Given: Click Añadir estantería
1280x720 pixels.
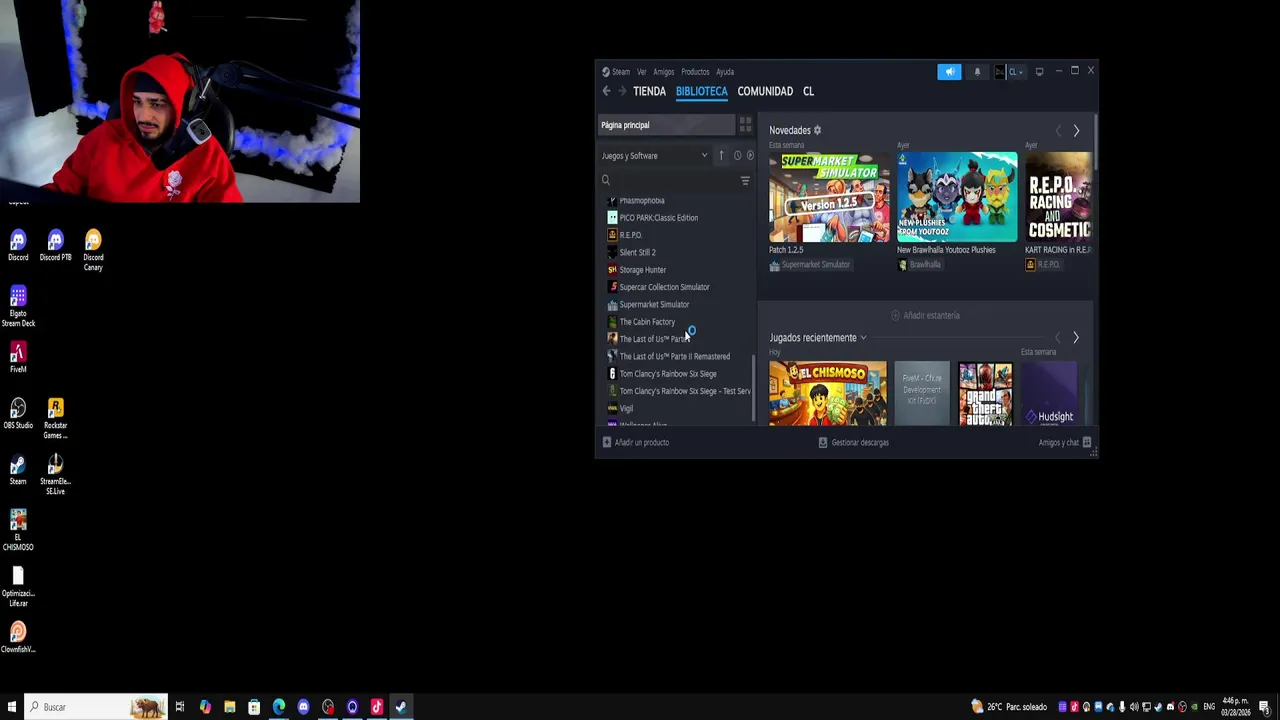Looking at the screenshot, I should click(x=925, y=315).
